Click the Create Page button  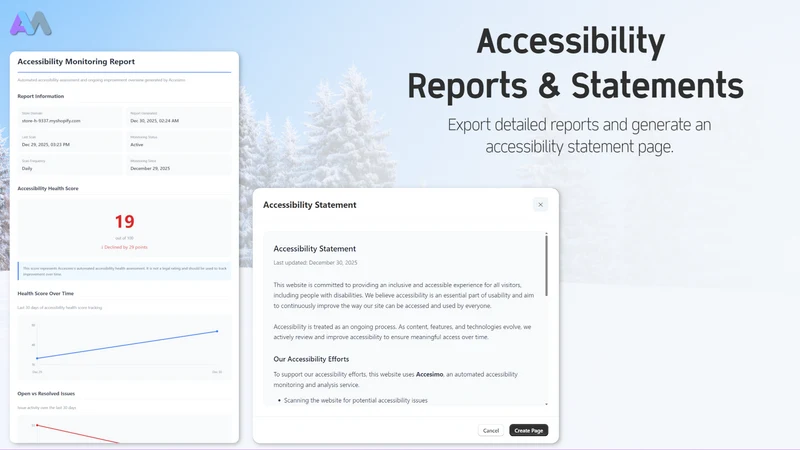529,430
